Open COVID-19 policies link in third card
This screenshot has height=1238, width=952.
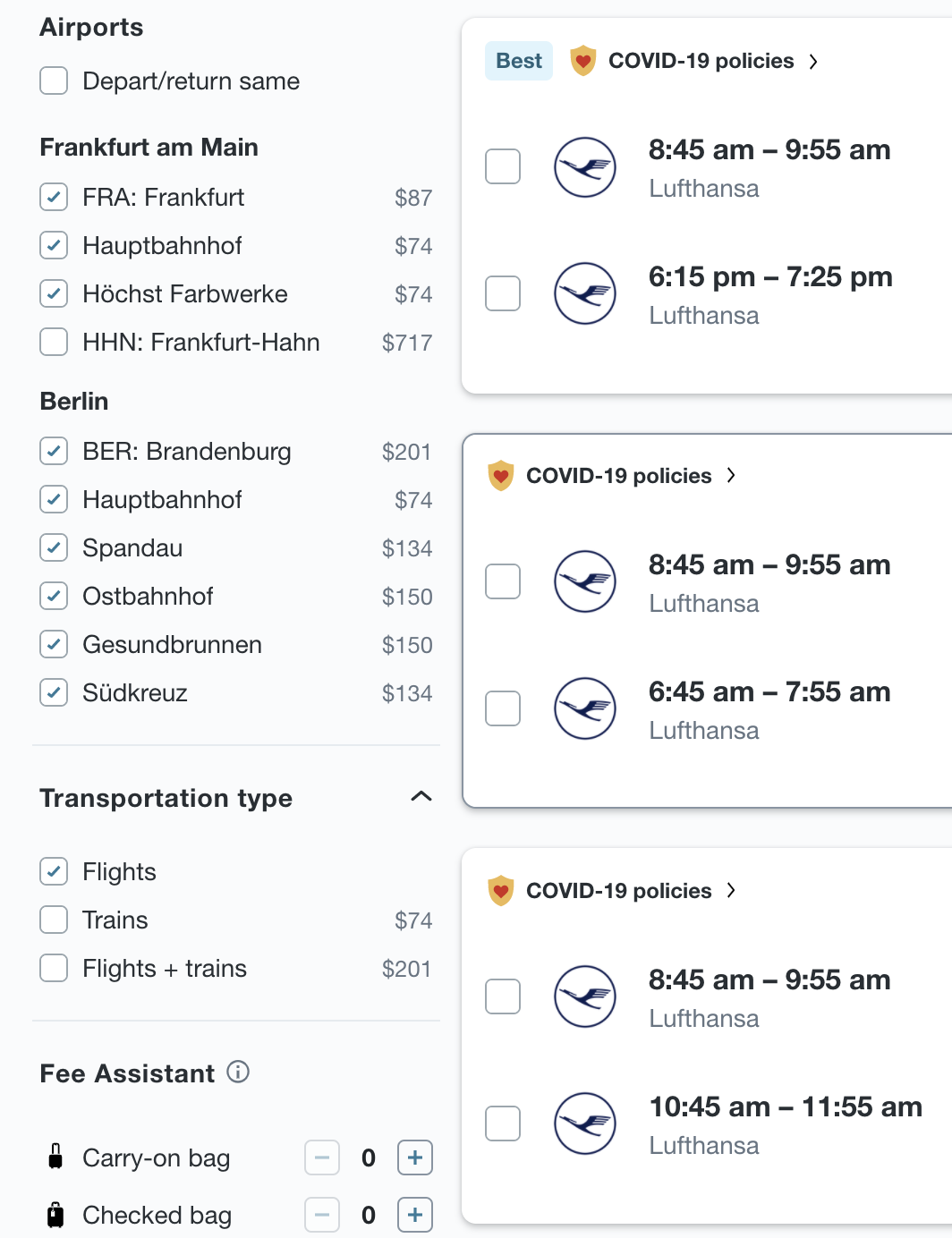[619, 891]
